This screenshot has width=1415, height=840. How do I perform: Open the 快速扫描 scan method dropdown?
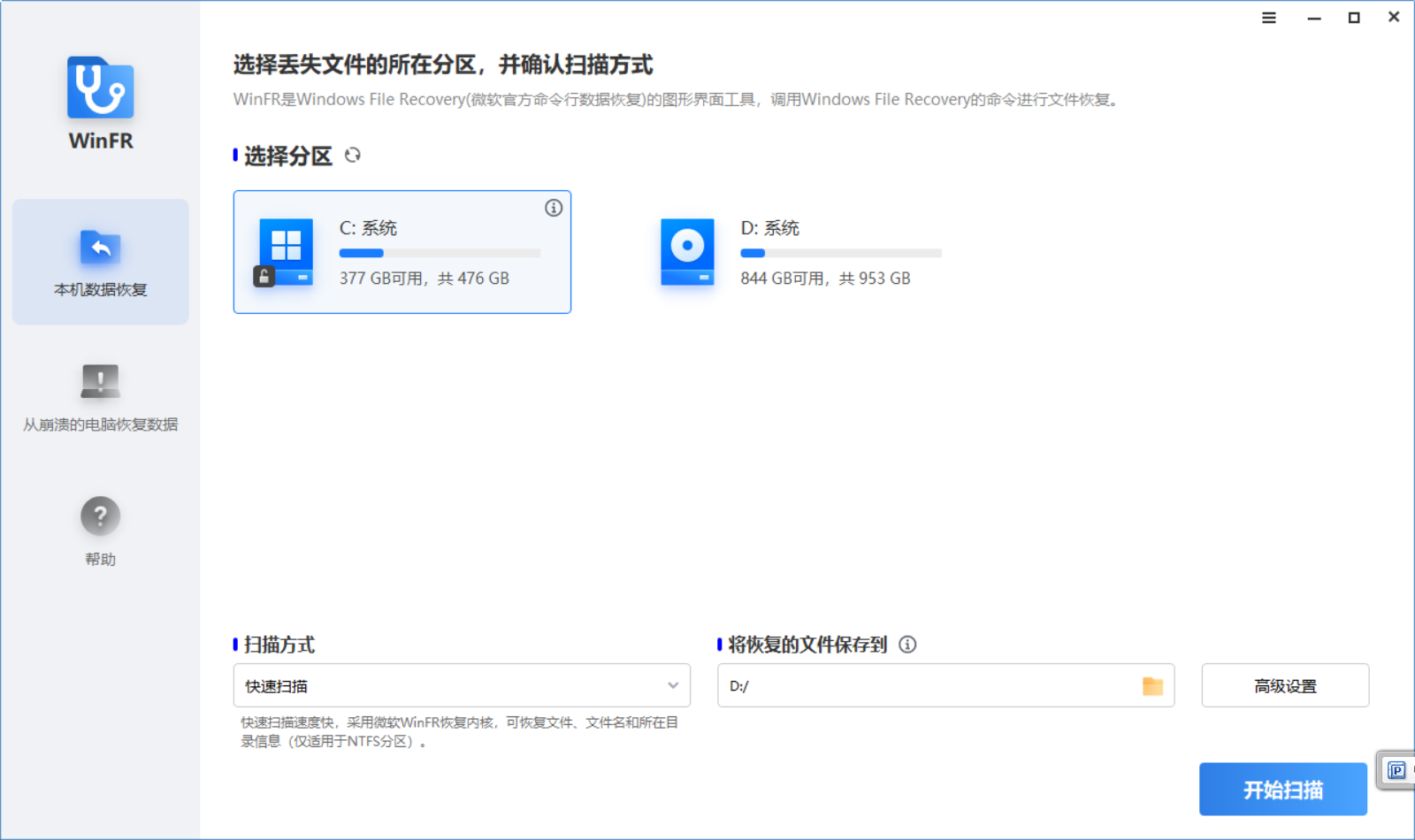click(x=461, y=685)
